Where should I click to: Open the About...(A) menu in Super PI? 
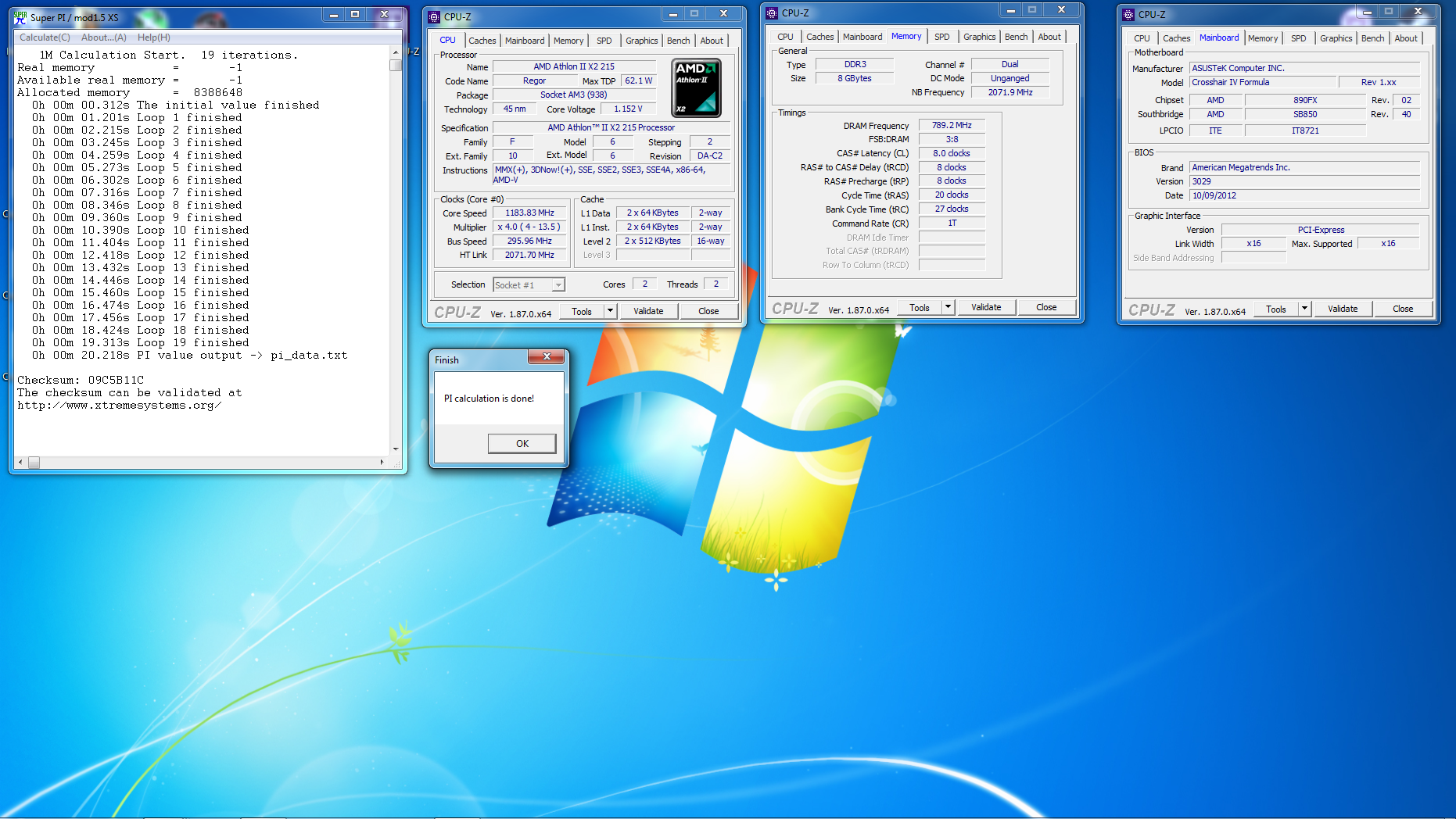[x=104, y=38]
